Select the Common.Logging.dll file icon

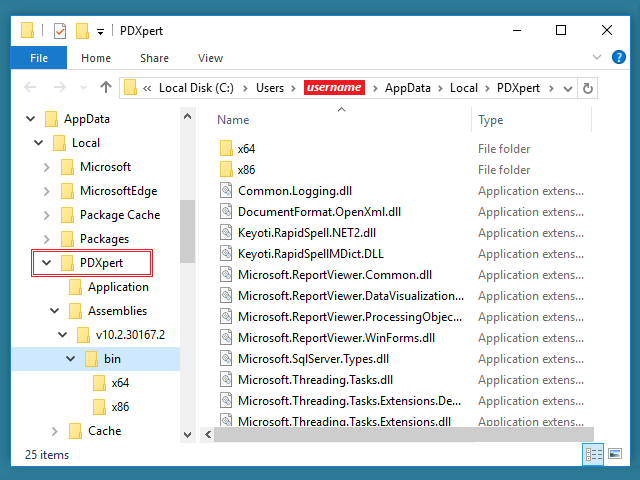point(226,190)
